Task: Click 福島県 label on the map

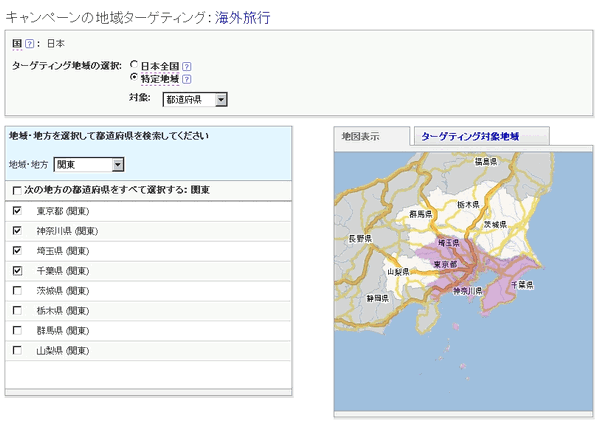Action: coord(486,162)
